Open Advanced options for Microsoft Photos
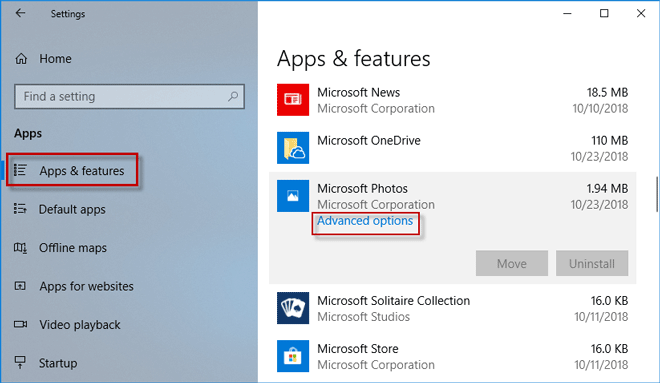660x383 pixels. pyautogui.click(x=365, y=221)
